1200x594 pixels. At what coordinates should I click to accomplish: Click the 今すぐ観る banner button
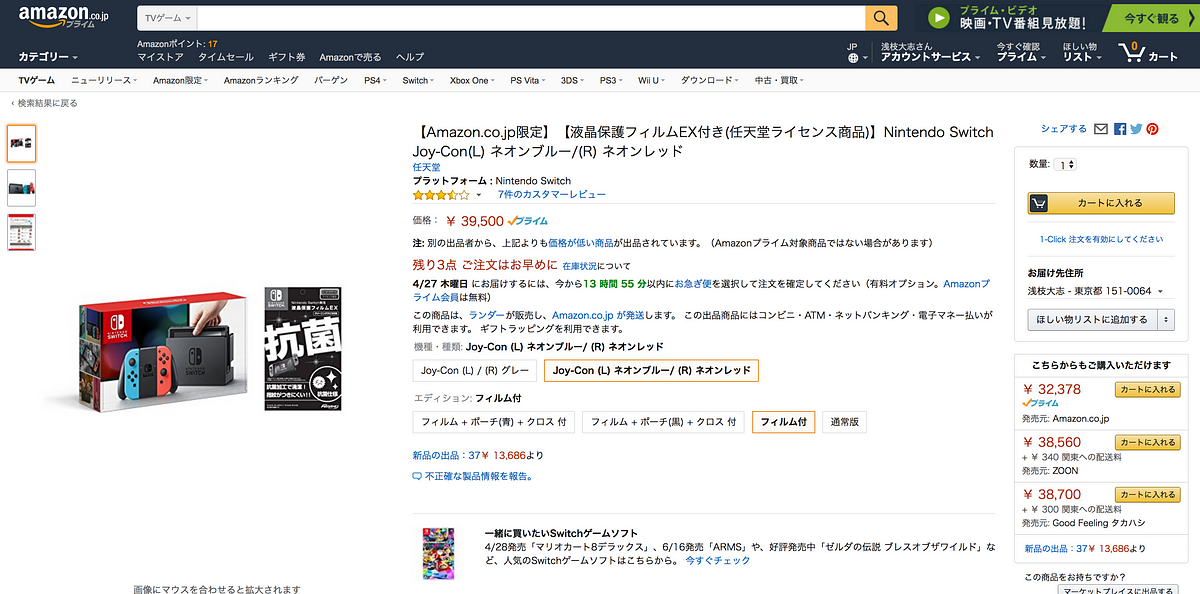[1150, 18]
